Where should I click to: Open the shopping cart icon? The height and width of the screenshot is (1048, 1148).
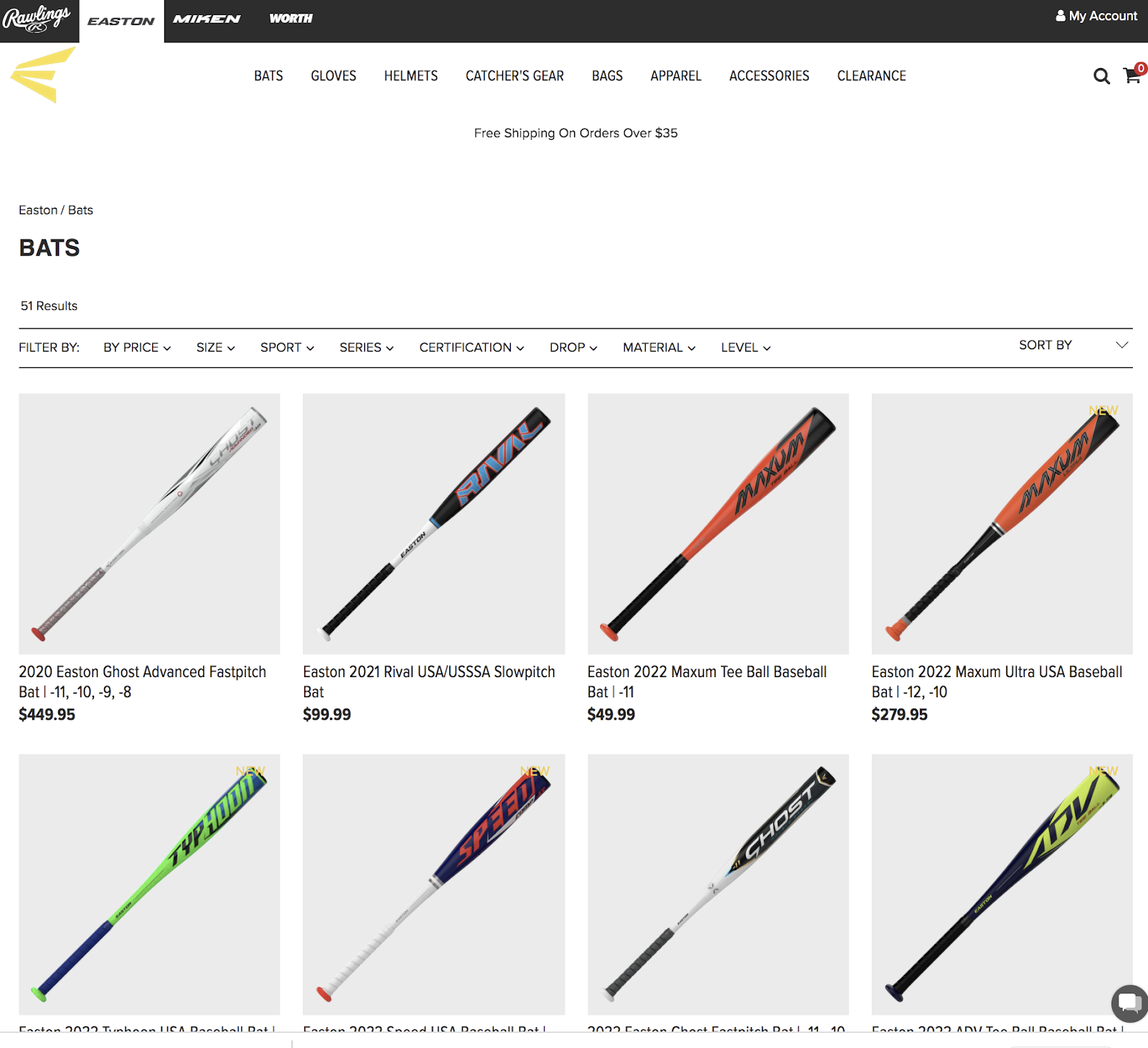1134,75
